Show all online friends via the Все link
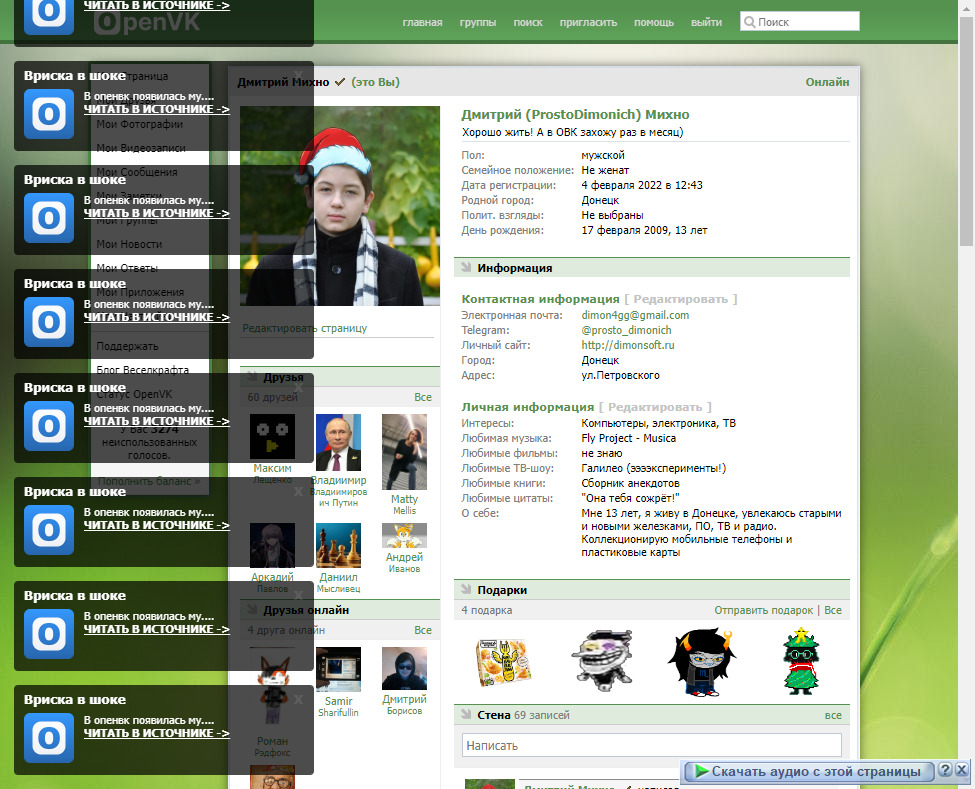This screenshot has width=975, height=789. point(423,630)
